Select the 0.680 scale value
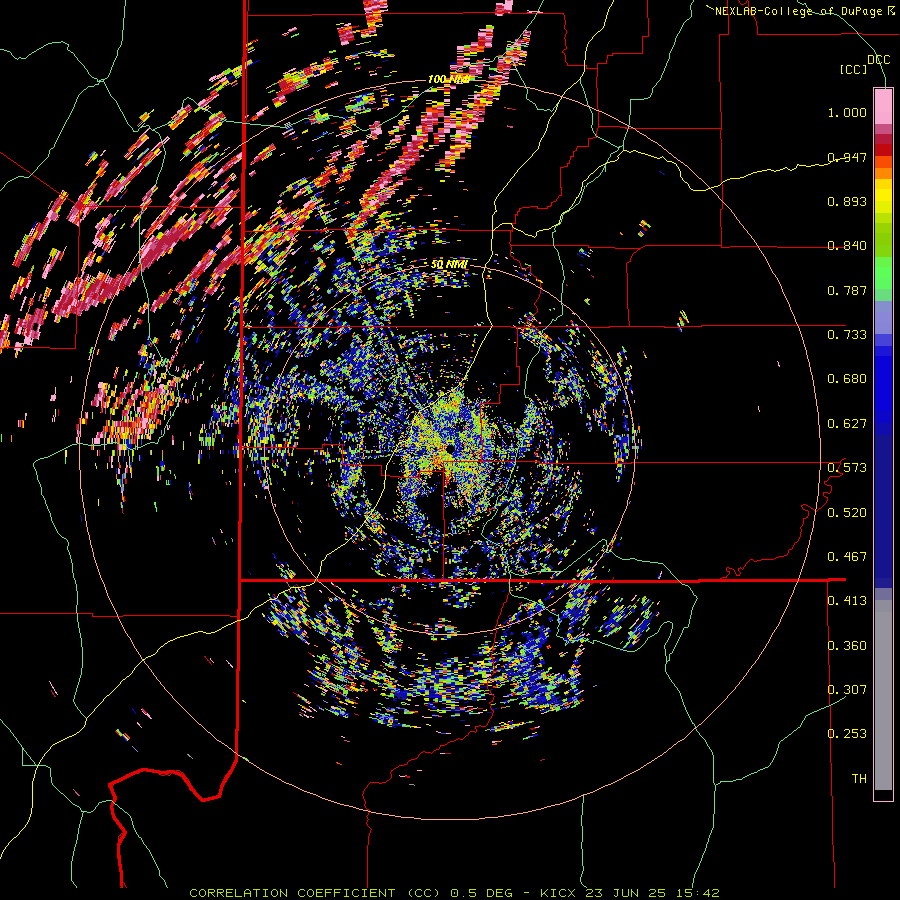 coord(847,379)
